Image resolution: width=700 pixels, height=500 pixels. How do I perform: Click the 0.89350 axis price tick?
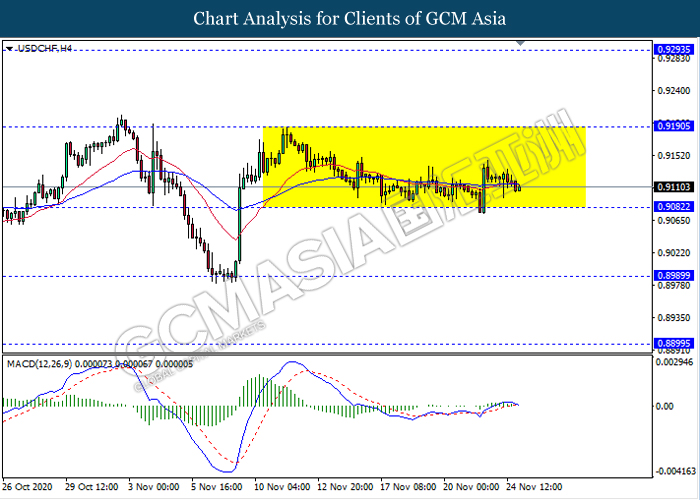pyautogui.click(x=674, y=318)
